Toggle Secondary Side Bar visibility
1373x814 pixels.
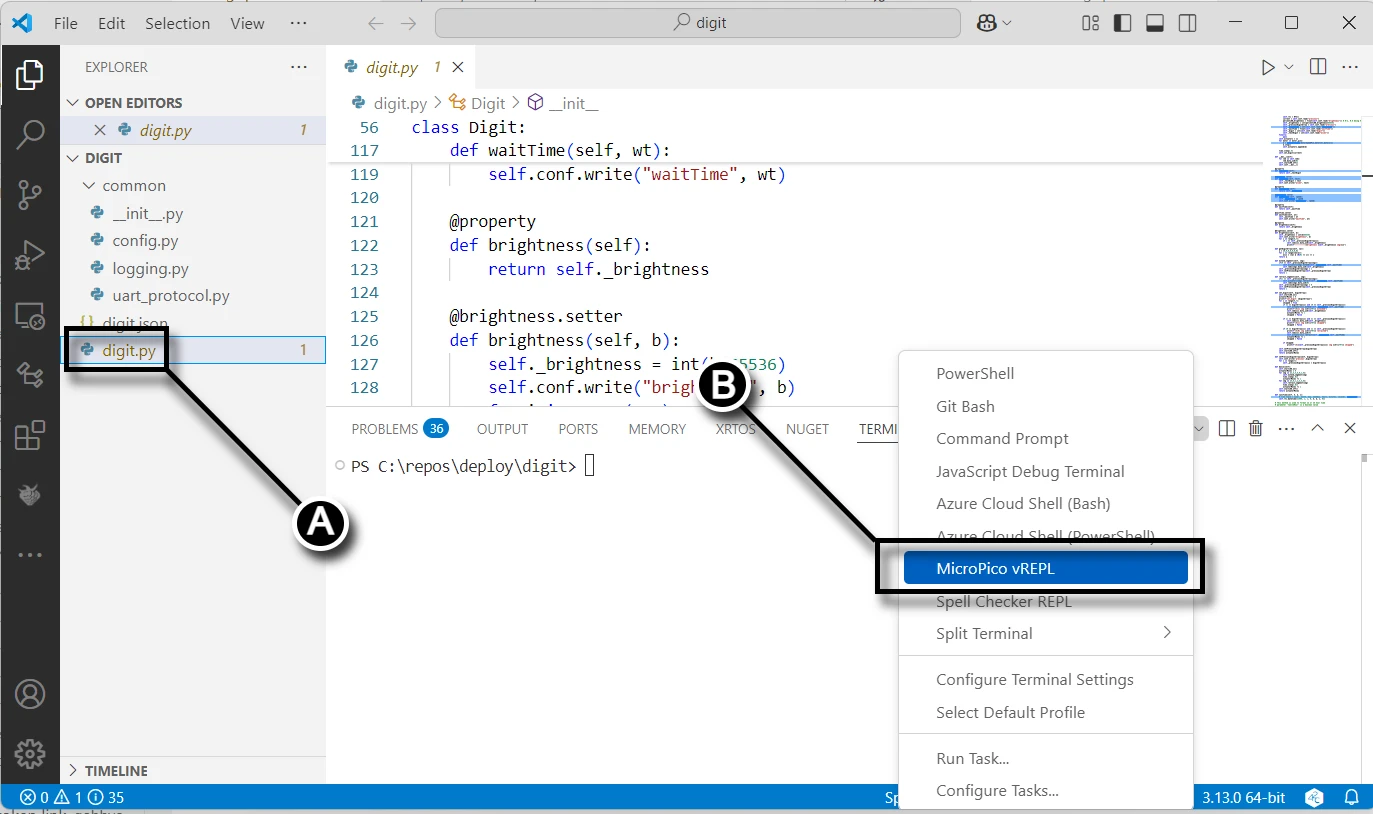pyautogui.click(x=1187, y=23)
